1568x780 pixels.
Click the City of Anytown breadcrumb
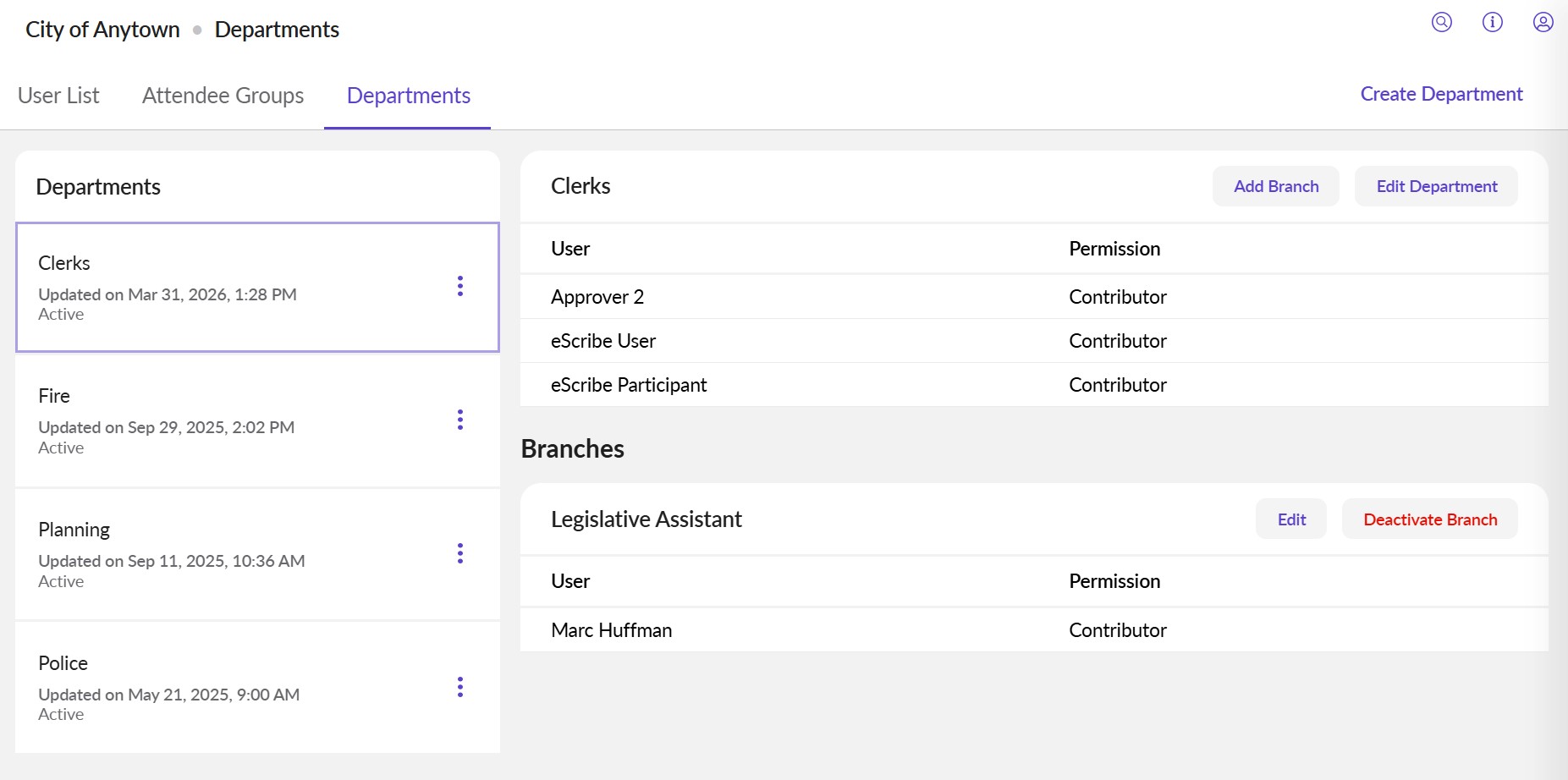[102, 30]
